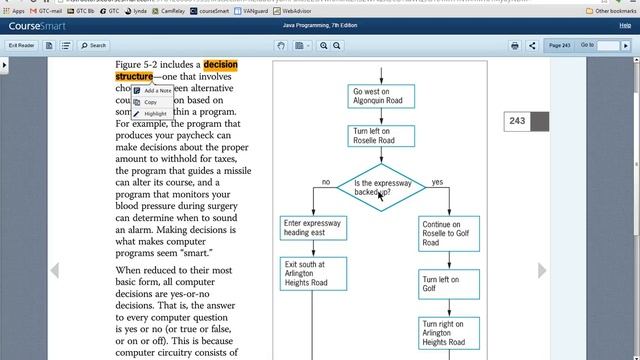This screenshot has width=640, height=360.
Task: Open the page notes icon in toolbar
Action: tap(49, 45)
